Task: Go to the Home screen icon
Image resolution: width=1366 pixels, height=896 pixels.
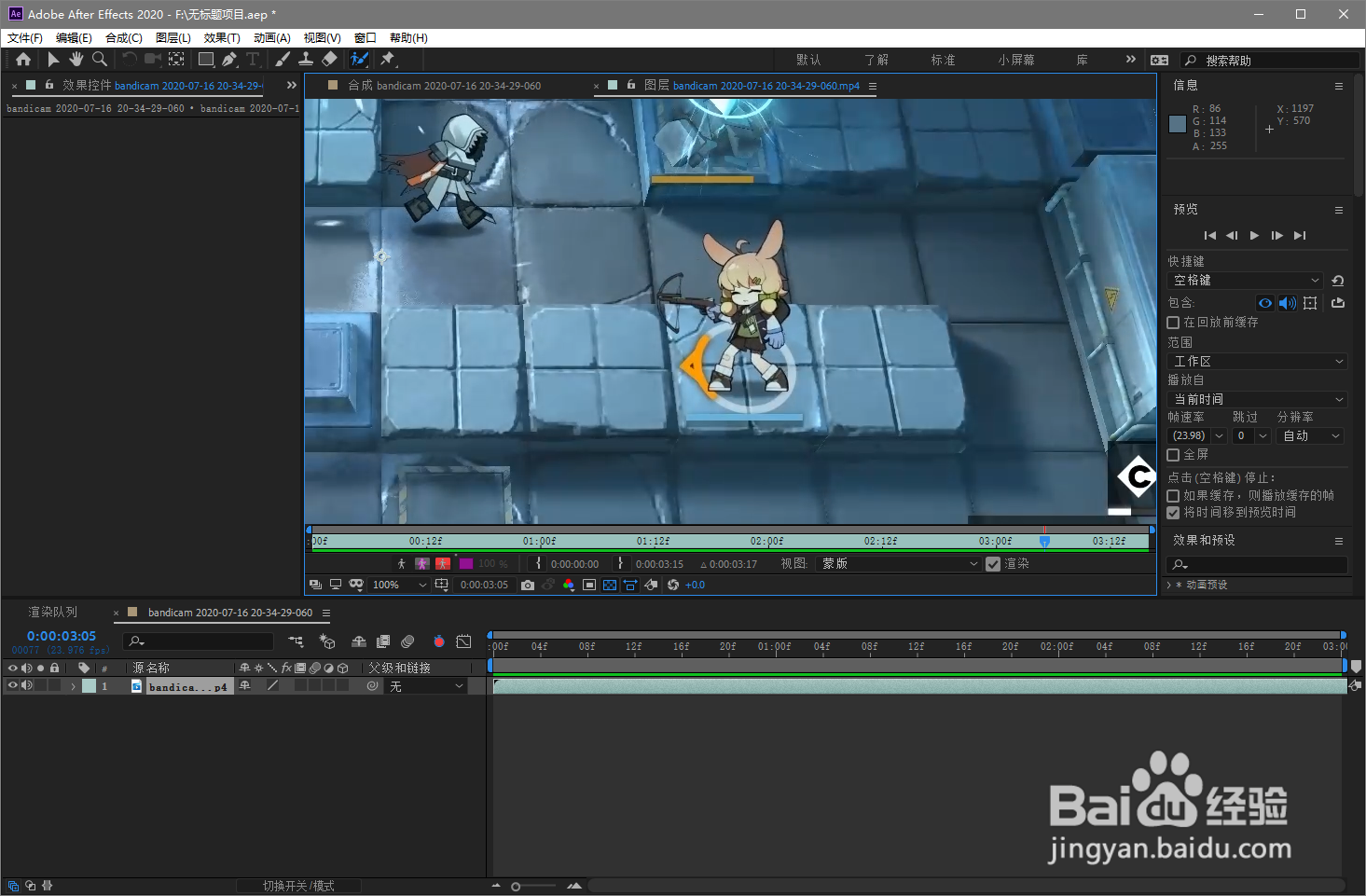Action: click(x=23, y=60)
